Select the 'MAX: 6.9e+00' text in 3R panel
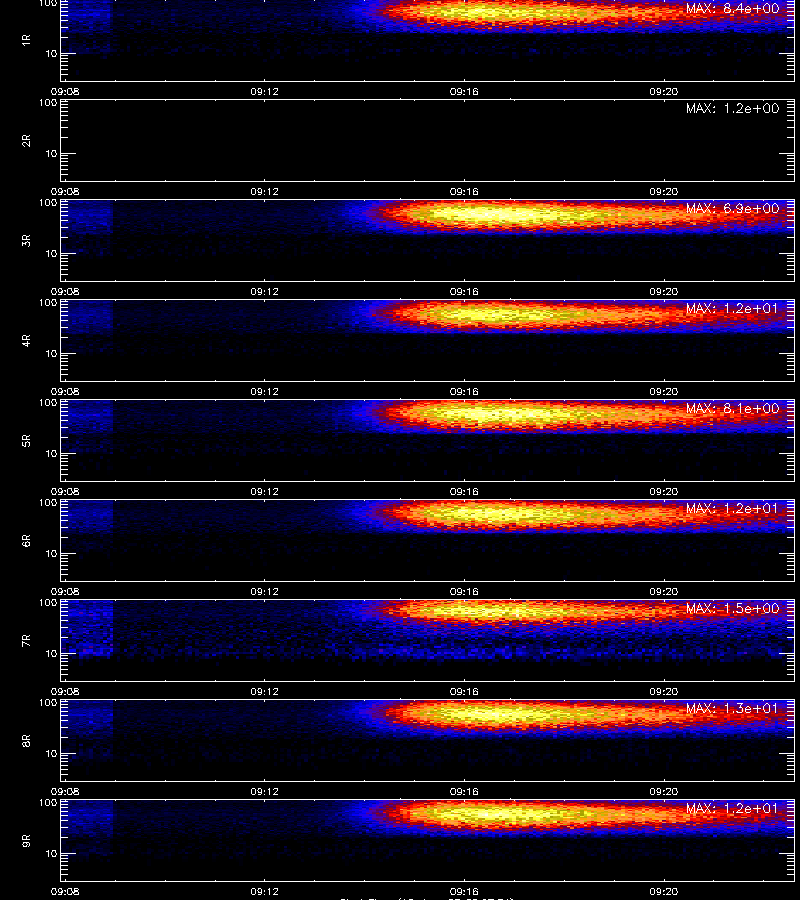Viewport: 800px width, 900px height. pyautogui.click(x=732, y=208)
